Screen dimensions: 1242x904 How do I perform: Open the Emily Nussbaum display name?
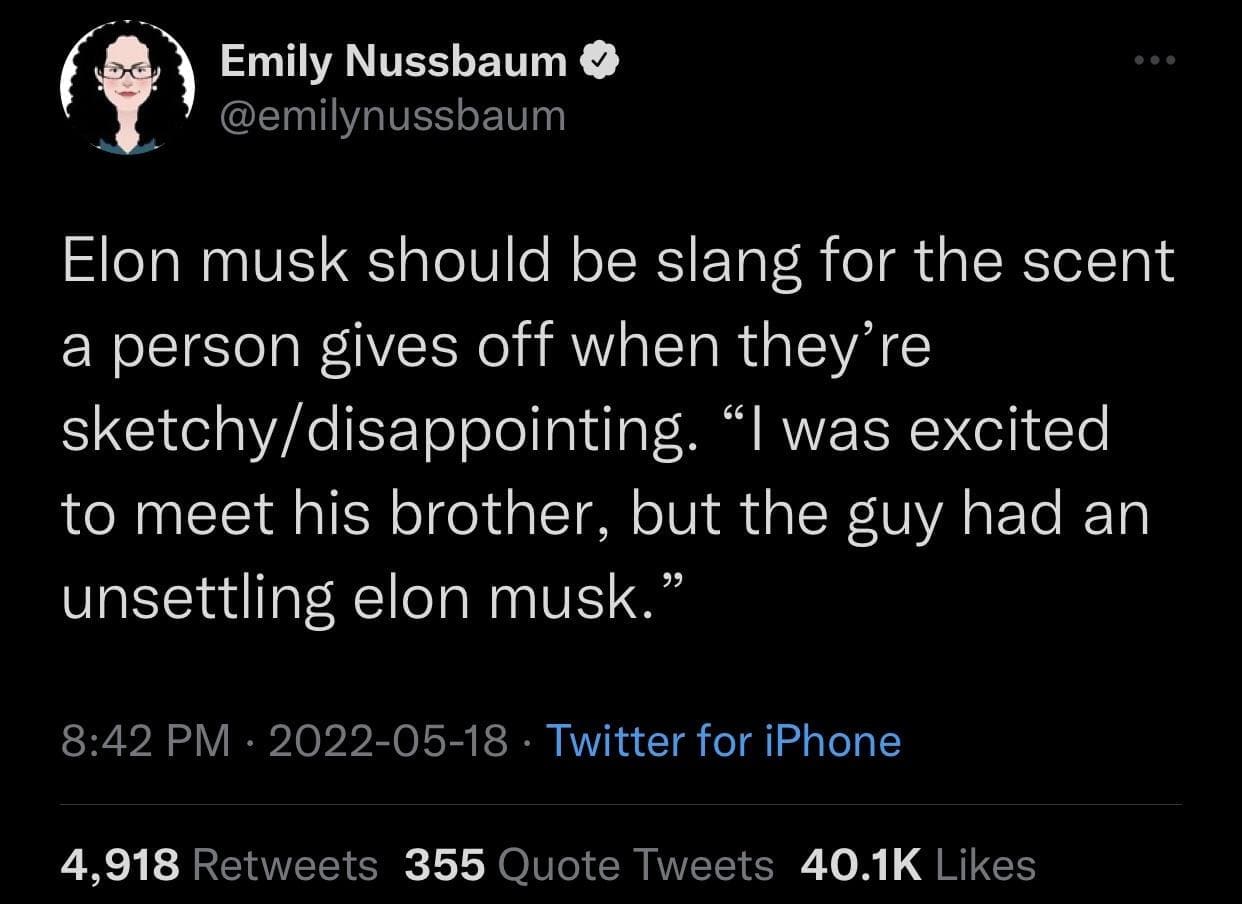coord(393,63)
